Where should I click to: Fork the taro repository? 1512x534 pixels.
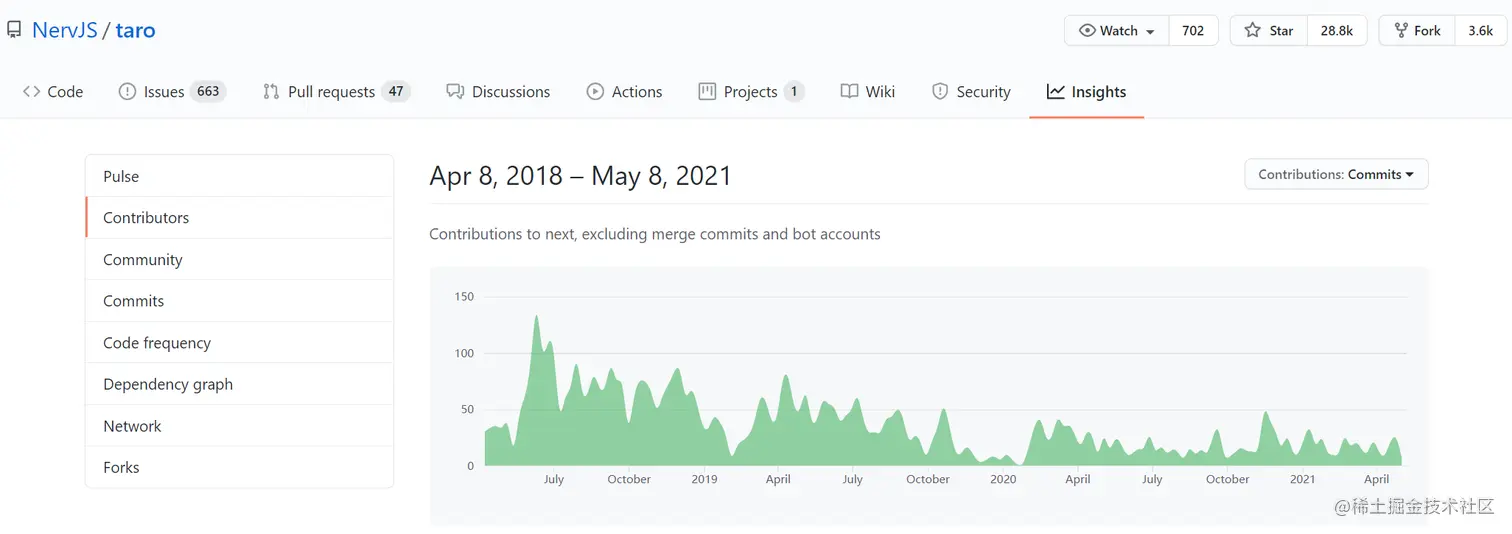pos(1416,31)
